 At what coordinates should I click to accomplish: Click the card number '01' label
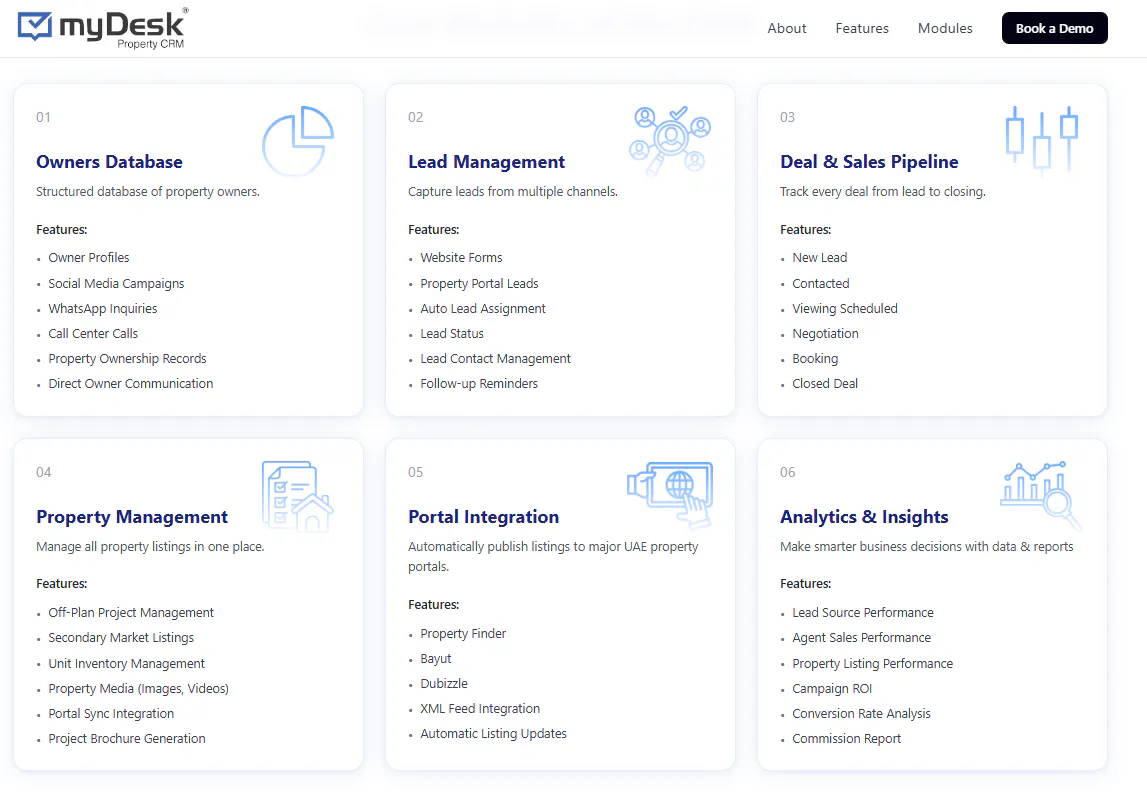(x=43, y=117)
